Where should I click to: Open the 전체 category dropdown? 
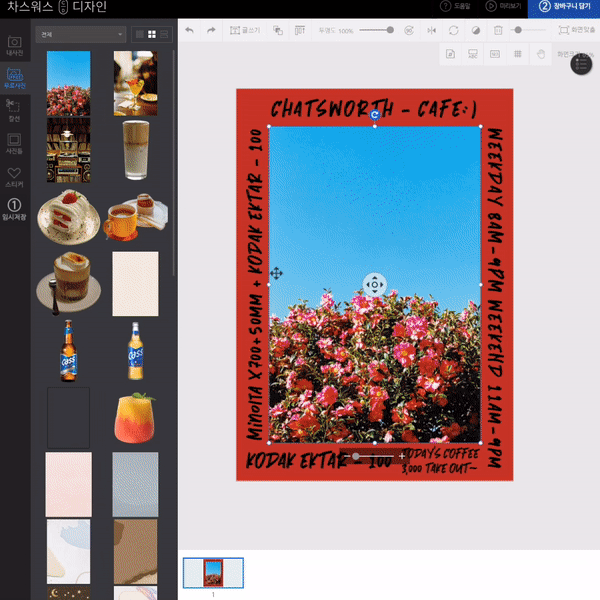pyautogui.click(x=81, y=34)
